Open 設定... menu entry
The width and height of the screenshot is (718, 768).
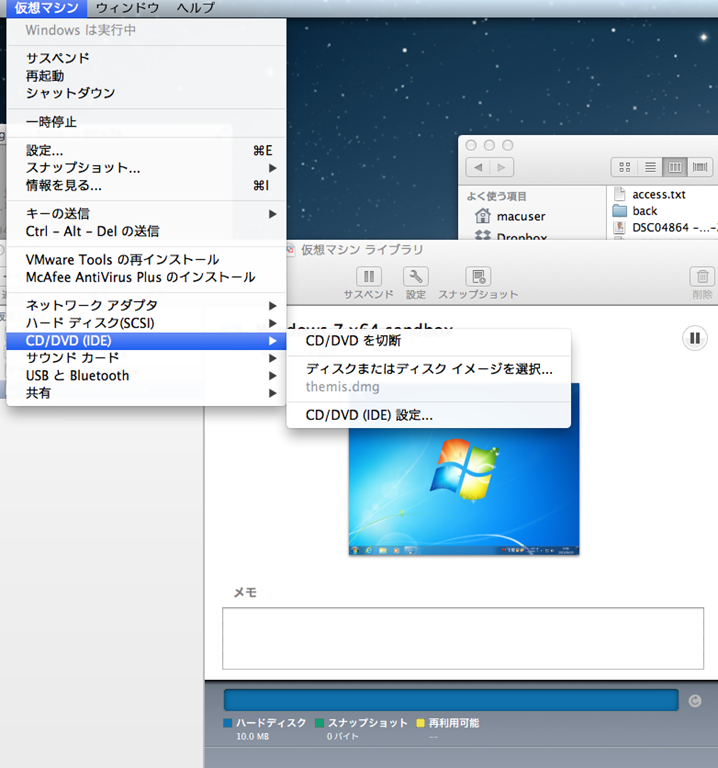pos(146,150)
